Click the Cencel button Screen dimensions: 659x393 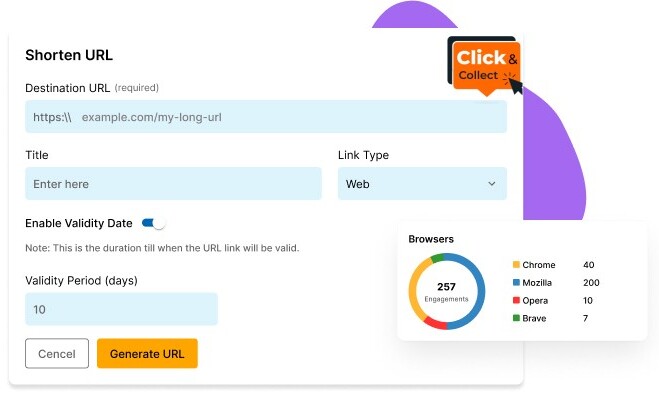tap(57, 353)
